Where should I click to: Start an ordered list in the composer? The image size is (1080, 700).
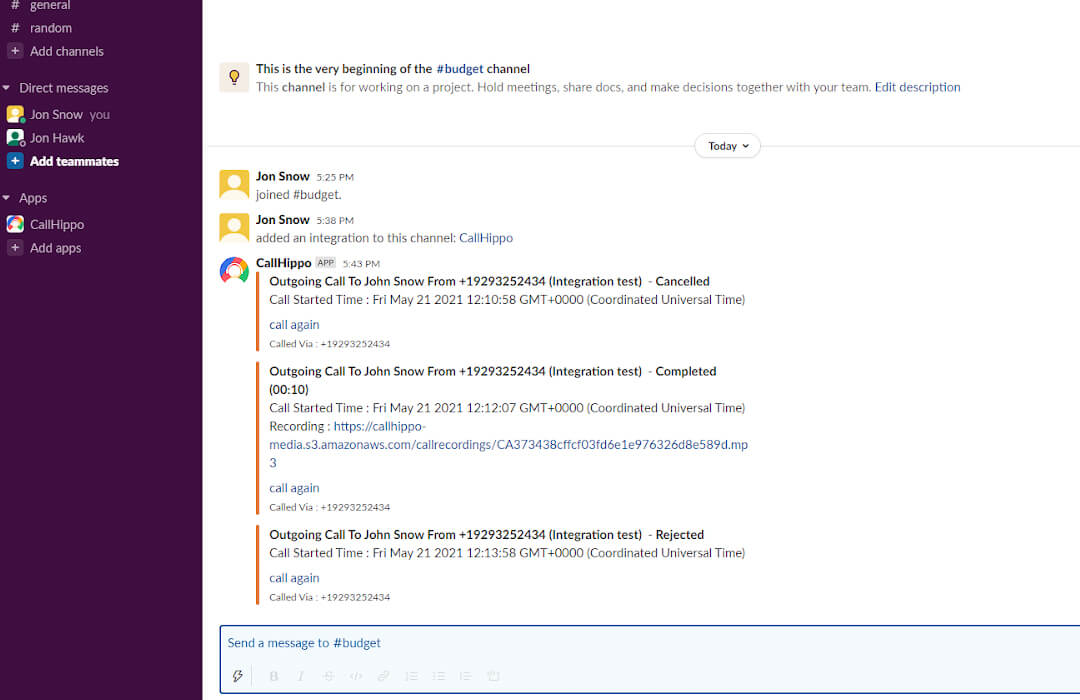[411, 676]
